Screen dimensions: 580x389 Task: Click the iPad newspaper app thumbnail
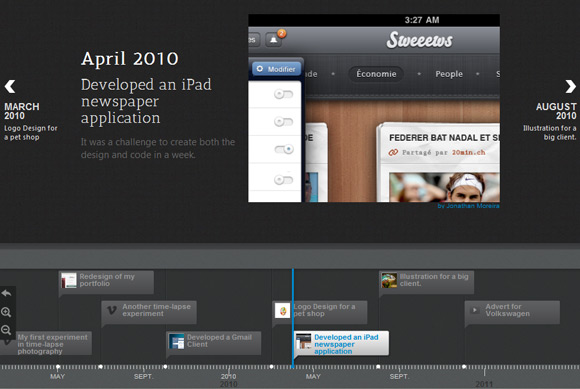304,341
